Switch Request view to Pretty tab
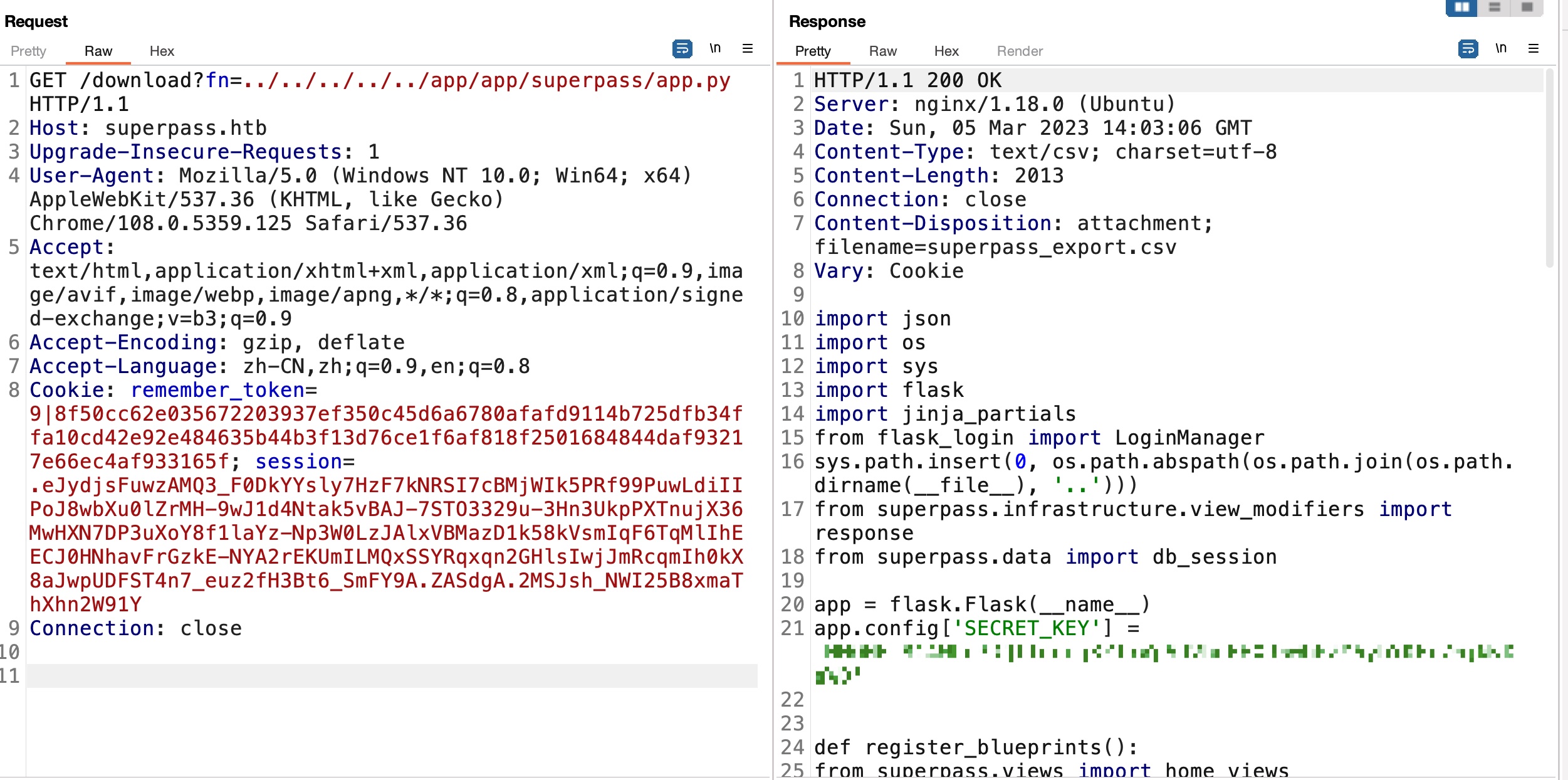The height and width of the screenshot is (780, 1568). click(x=28, y=51)
